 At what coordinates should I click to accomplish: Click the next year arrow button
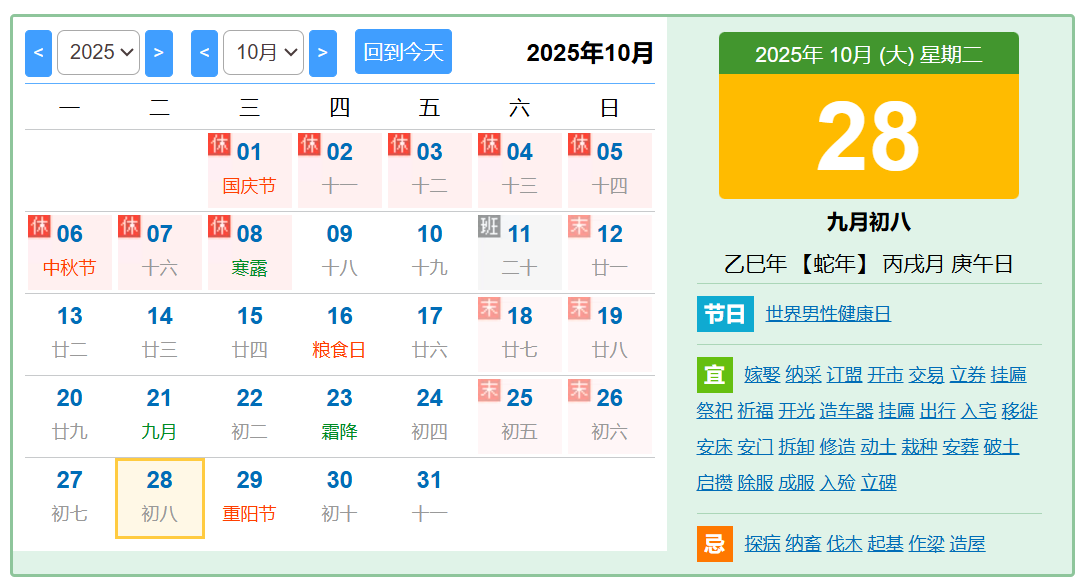point(158,53)
